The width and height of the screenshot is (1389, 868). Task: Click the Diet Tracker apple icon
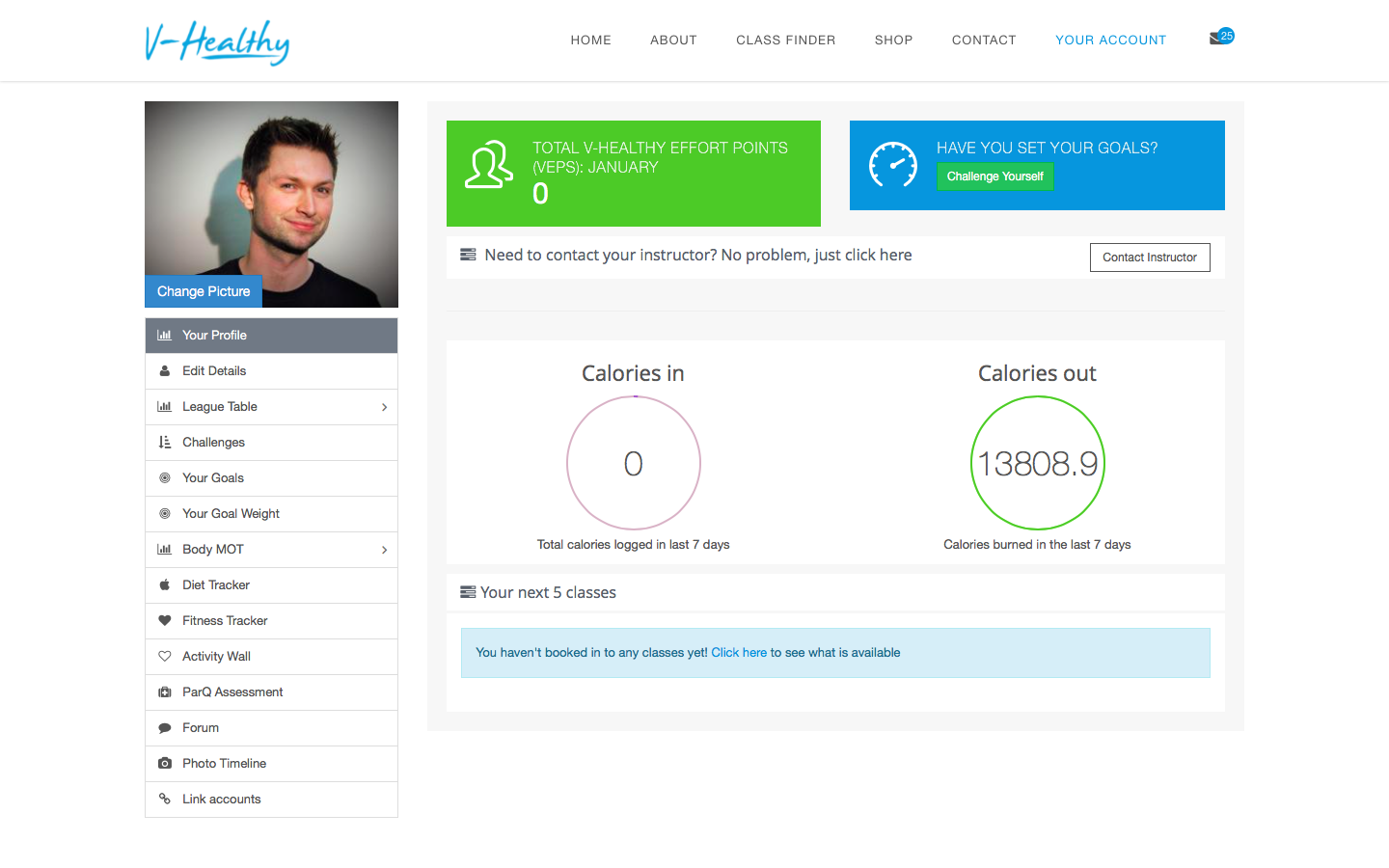165,585
